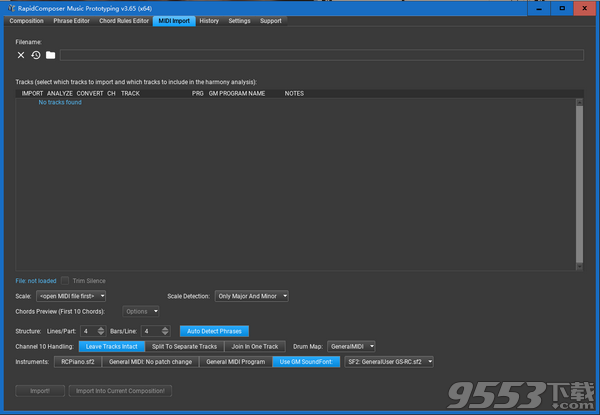Image resolution: width=600 pixels, height=415 pixels.
Task: Select Split To Separate Tracks option
Action: [x=184, y=347]
